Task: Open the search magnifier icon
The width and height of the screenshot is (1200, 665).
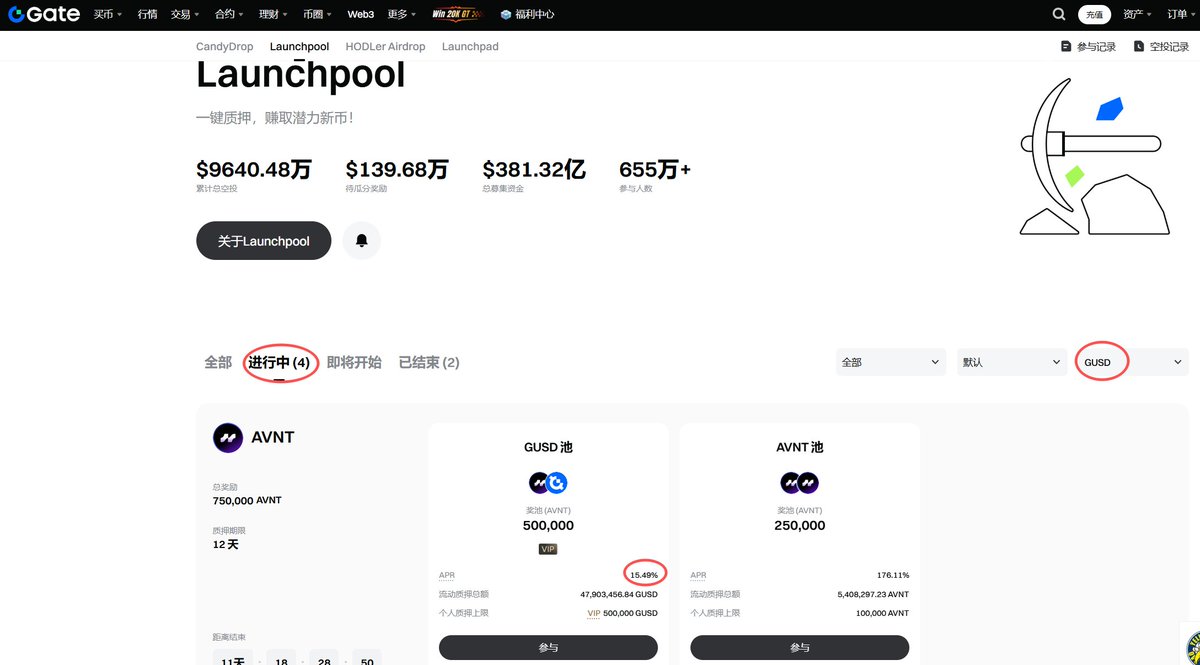Action: pyautogui.click(x=1059, y=15)
